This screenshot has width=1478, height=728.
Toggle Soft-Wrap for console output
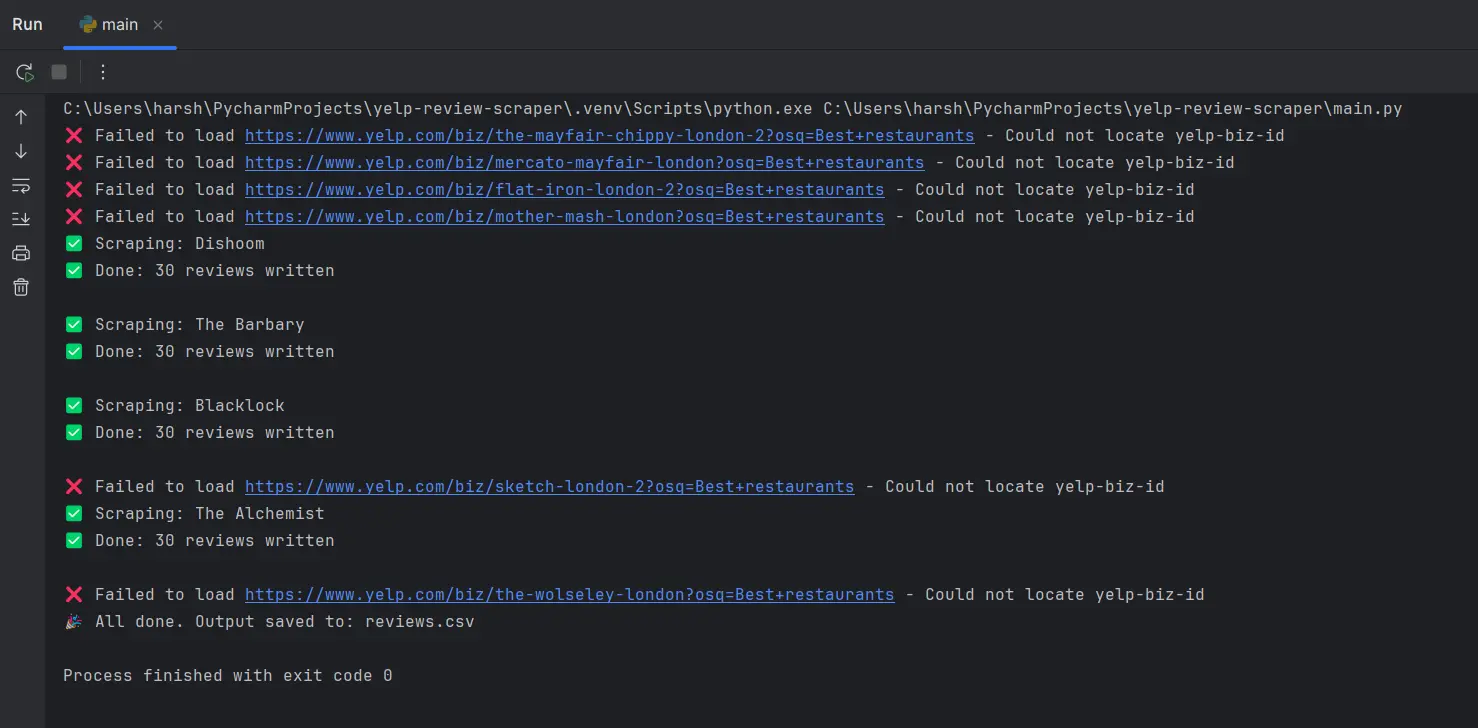[21, 185]
